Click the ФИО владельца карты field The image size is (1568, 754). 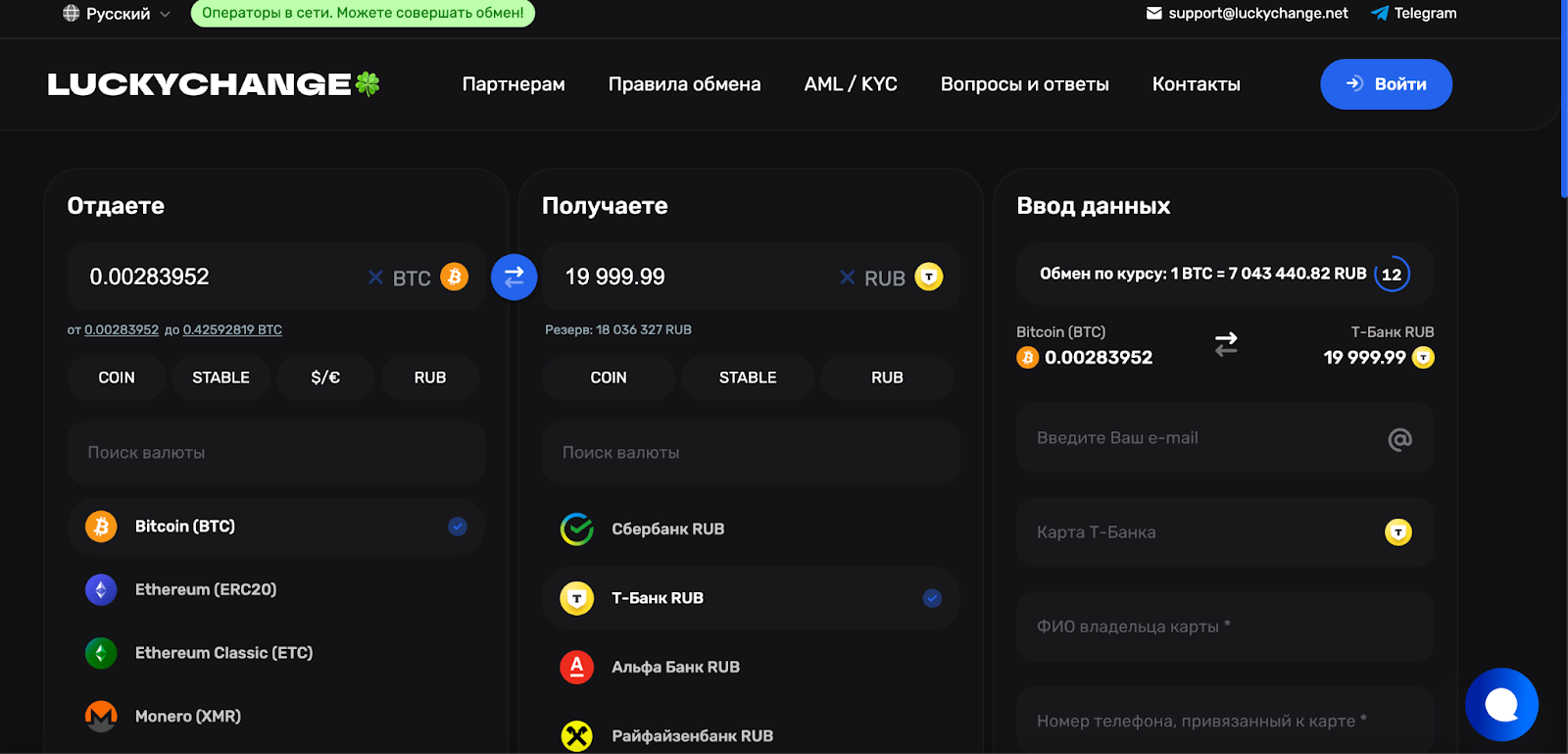point(1225,627)
